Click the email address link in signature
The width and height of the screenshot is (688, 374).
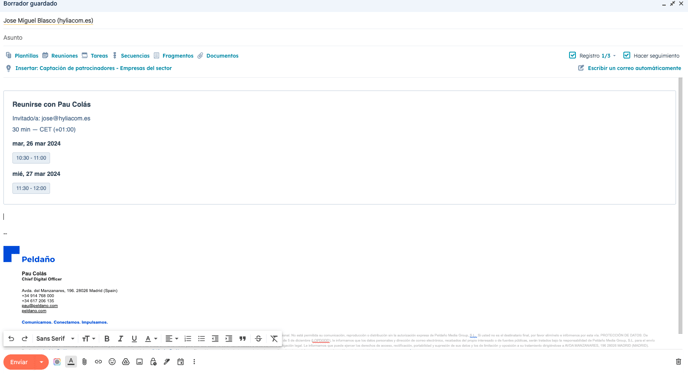tap(39, 306)
